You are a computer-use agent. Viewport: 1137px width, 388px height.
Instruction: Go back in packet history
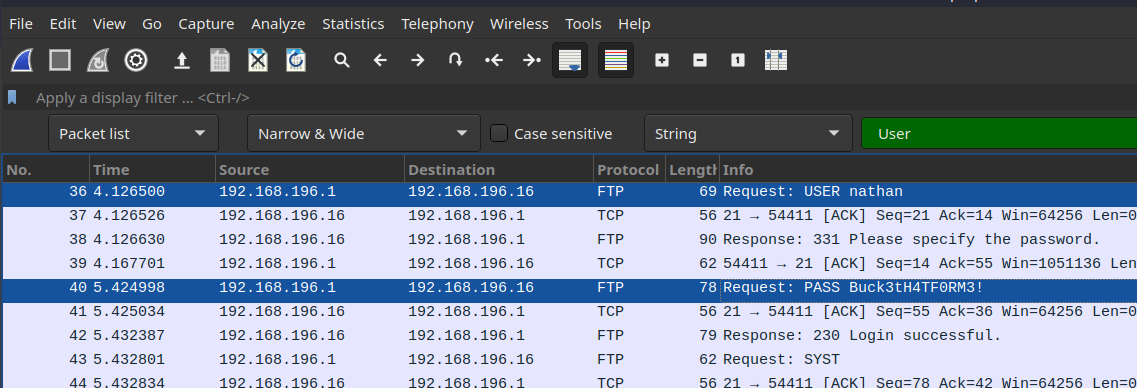(379, 60)
